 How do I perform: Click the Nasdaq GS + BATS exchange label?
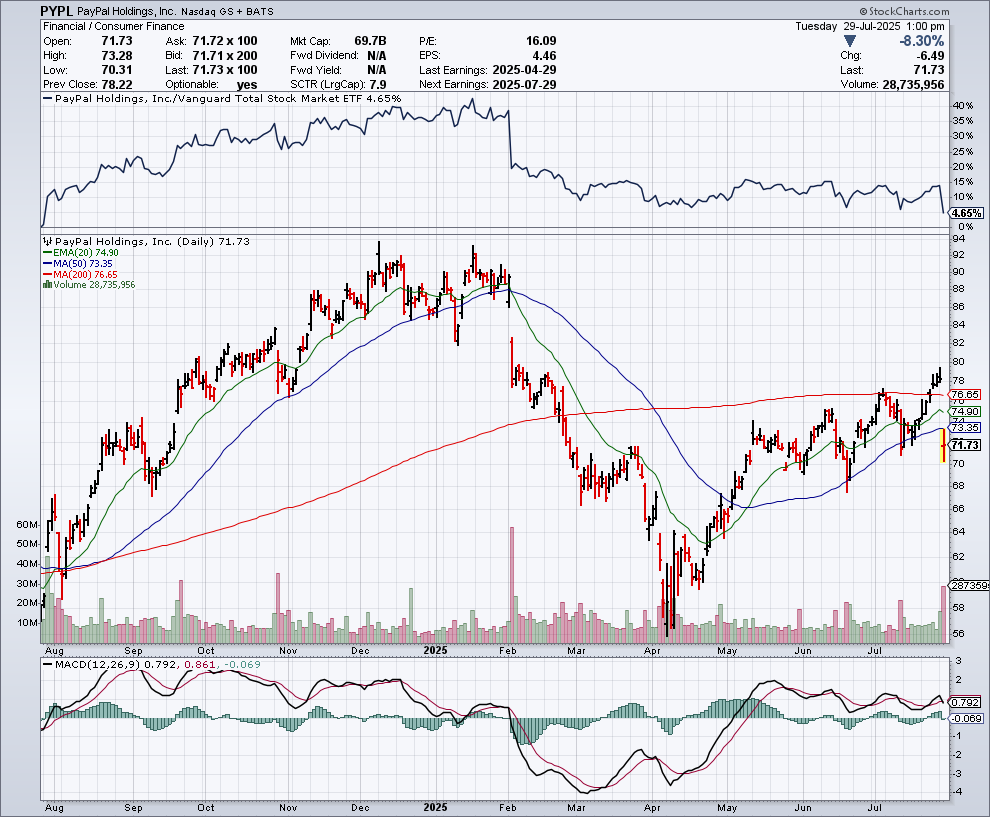(227, 11)
